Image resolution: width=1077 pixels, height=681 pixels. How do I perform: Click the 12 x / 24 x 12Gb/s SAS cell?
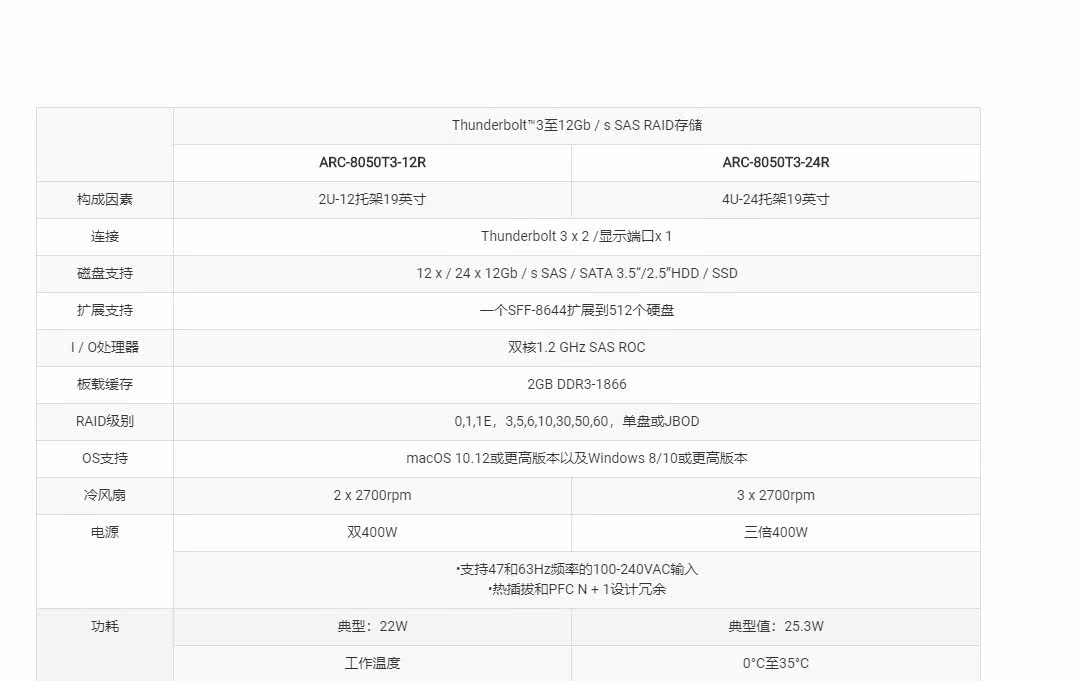pyautogui.click(x=576, y=274)
